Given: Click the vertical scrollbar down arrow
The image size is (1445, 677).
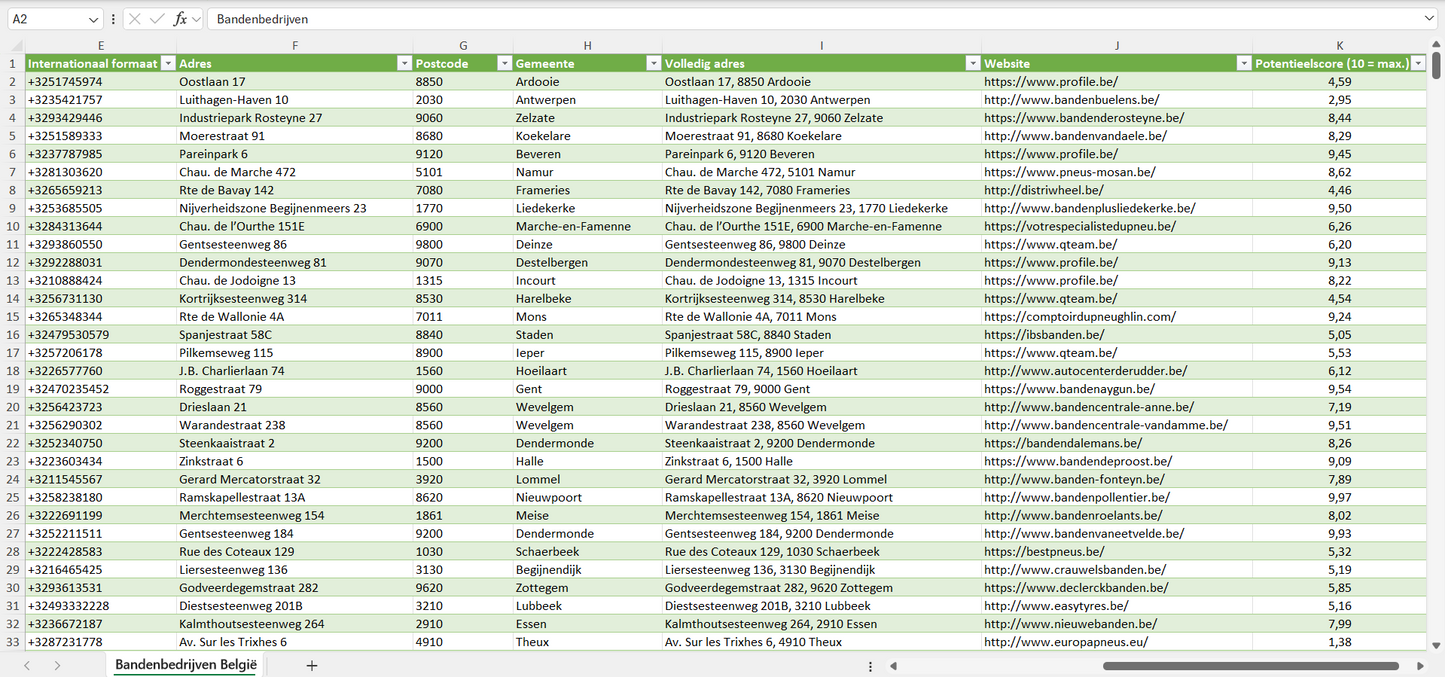Looking at the screenshot, I should [1437, 646].
